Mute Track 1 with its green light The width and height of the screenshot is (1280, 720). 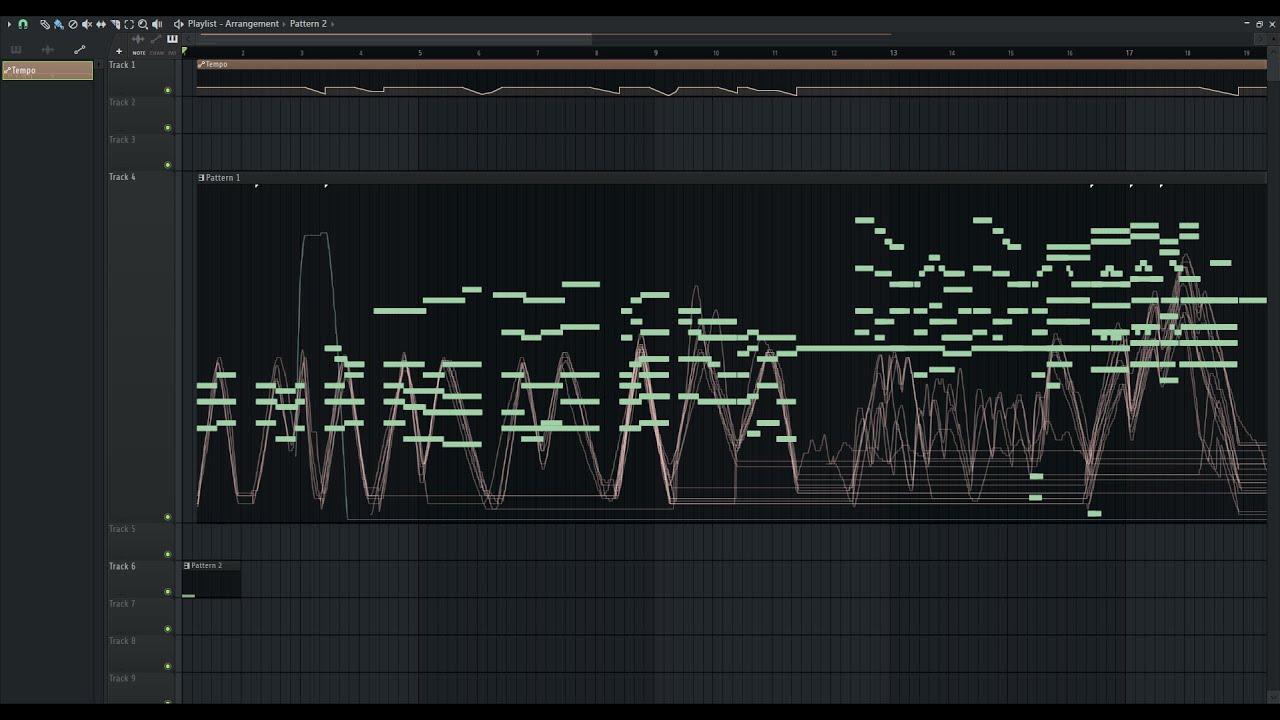(167, 90)
